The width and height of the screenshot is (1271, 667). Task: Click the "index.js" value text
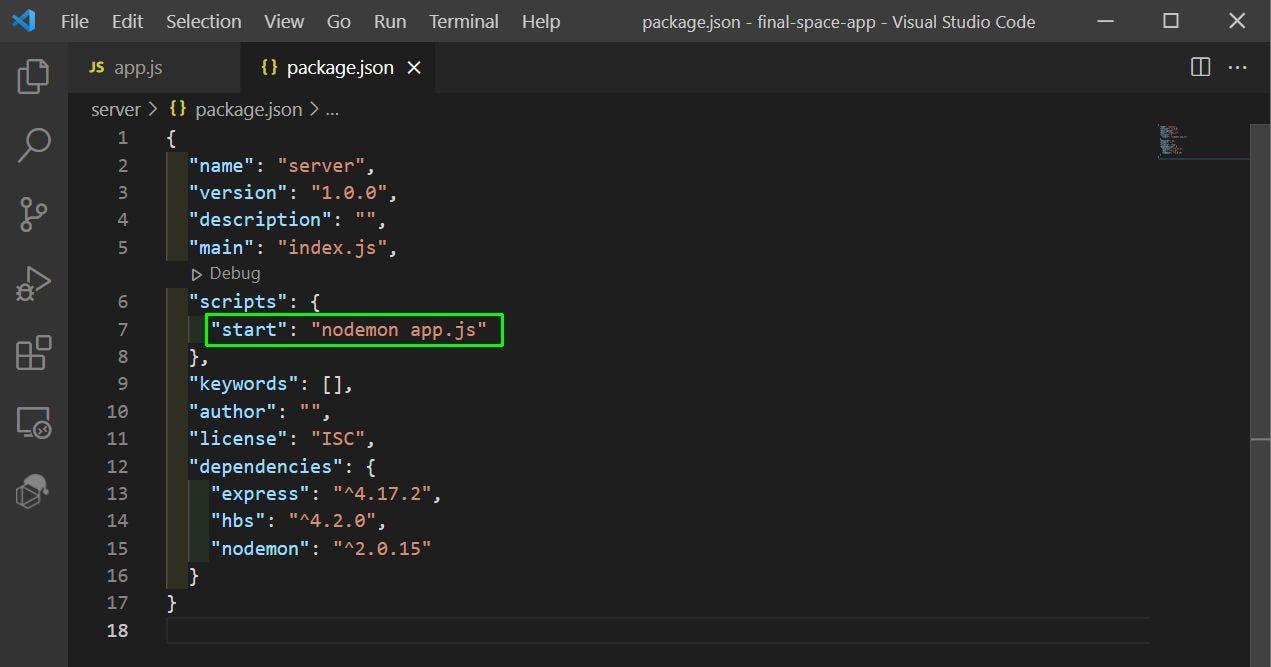[332, 247]
